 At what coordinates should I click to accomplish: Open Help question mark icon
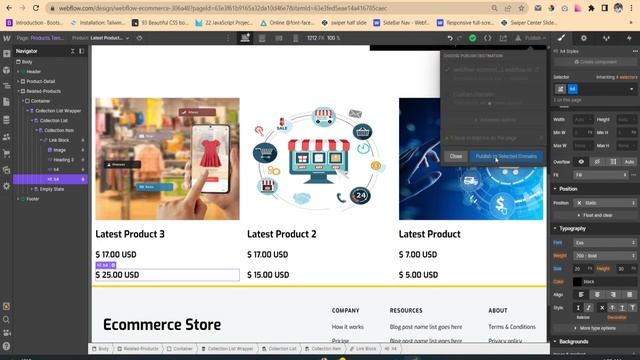pyautogui.click(x=7, y=347)
